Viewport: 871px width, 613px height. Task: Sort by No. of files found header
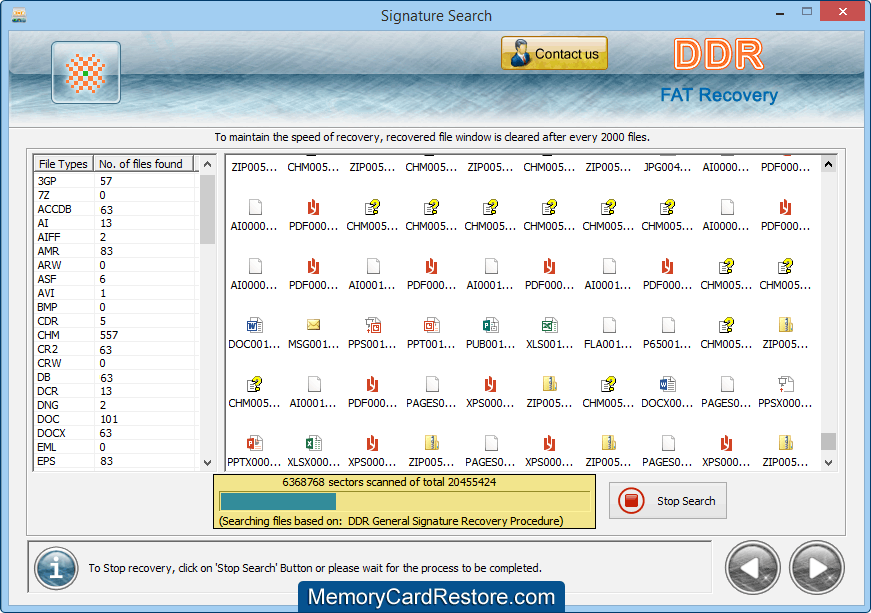click(143, 164)
